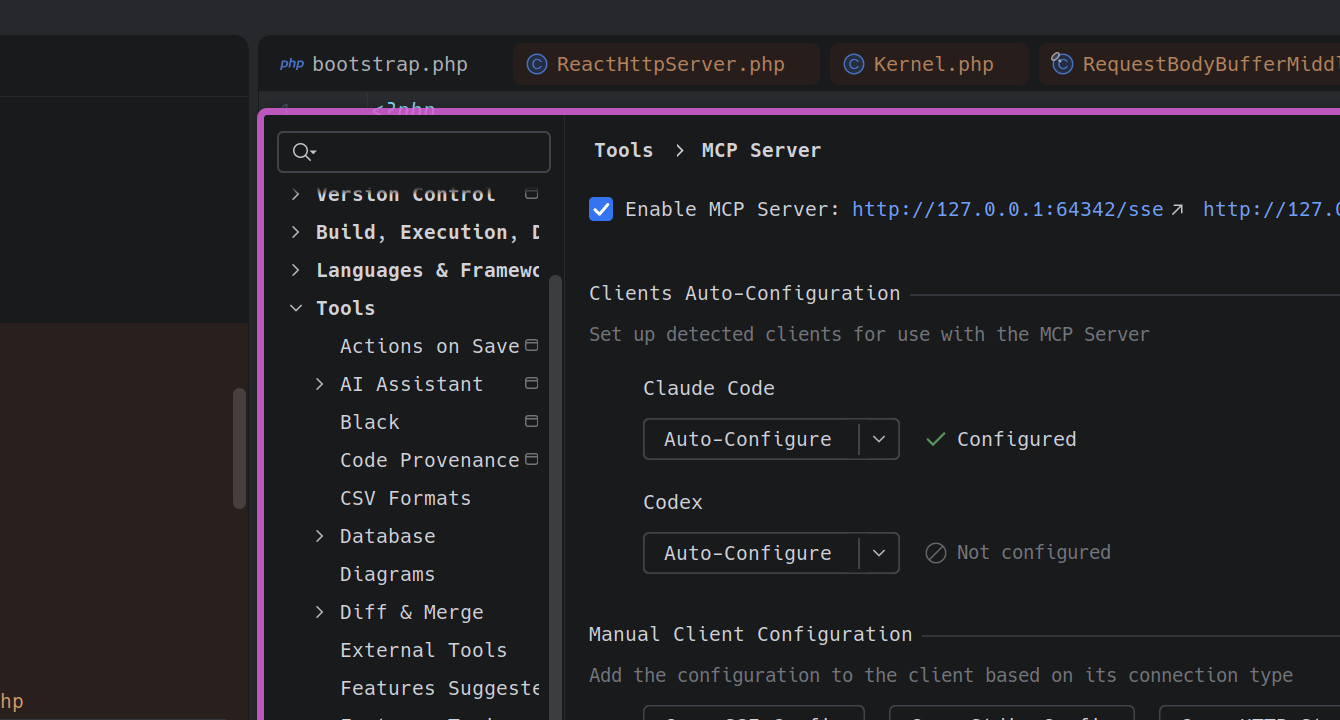1340x720 pixels.
Task: Expand Build, Execution, Deployment node
Action: pos(296,232)
